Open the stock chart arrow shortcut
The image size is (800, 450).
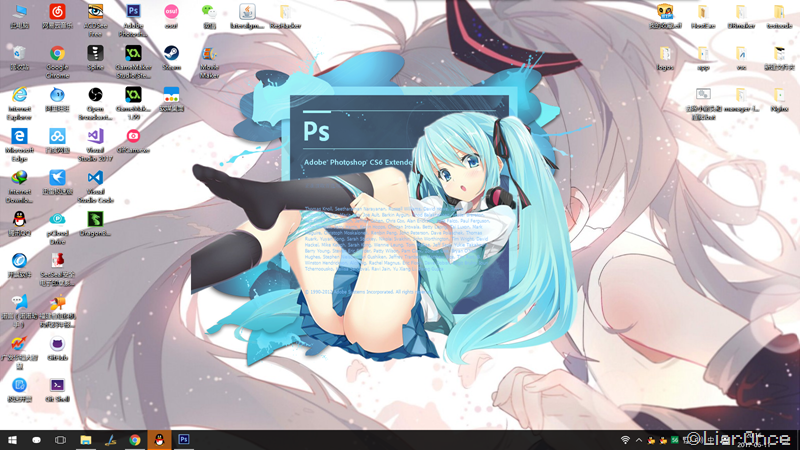pyautogui.click(x=19, y=344)
